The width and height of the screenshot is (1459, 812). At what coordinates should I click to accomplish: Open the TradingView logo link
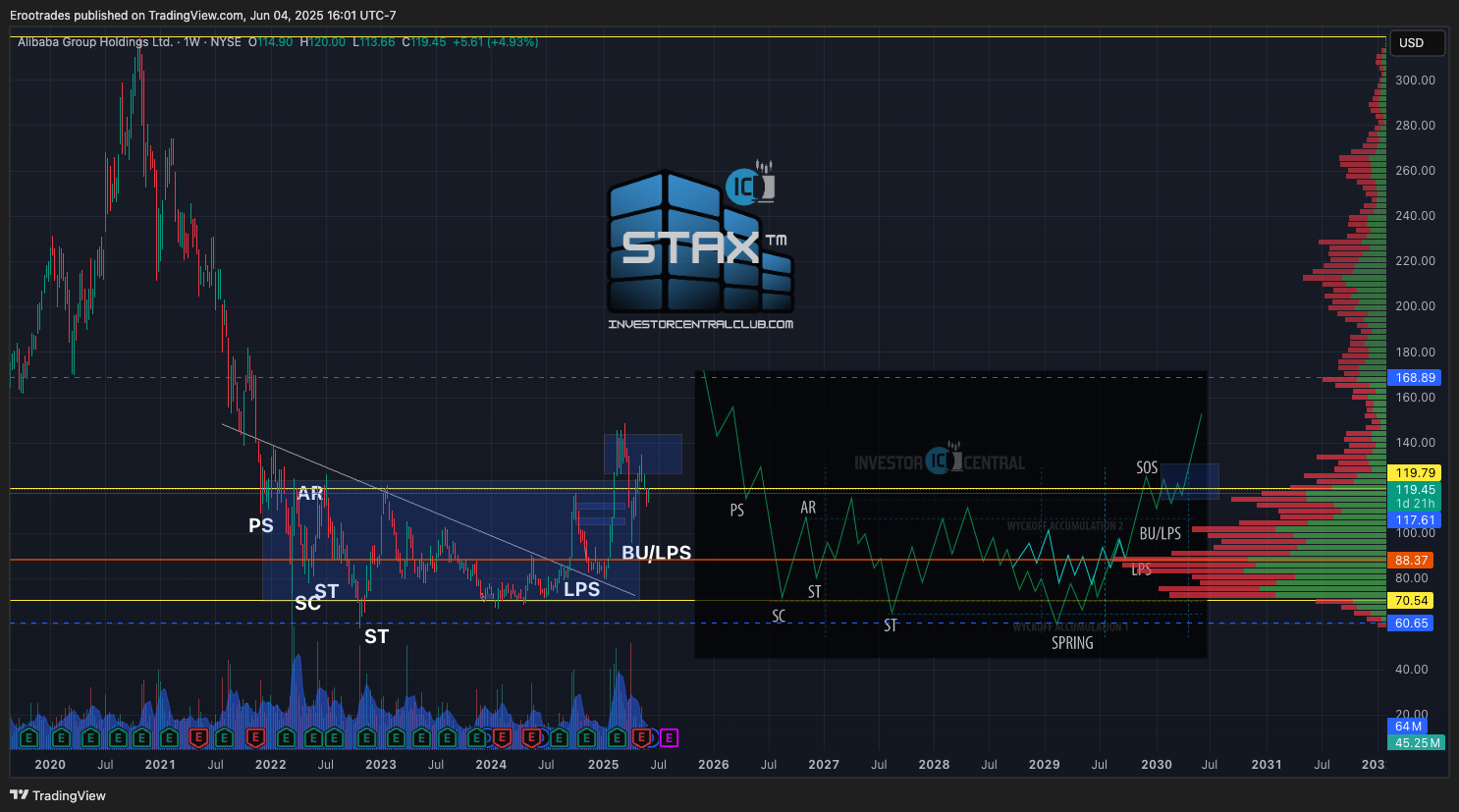(58, 795)
